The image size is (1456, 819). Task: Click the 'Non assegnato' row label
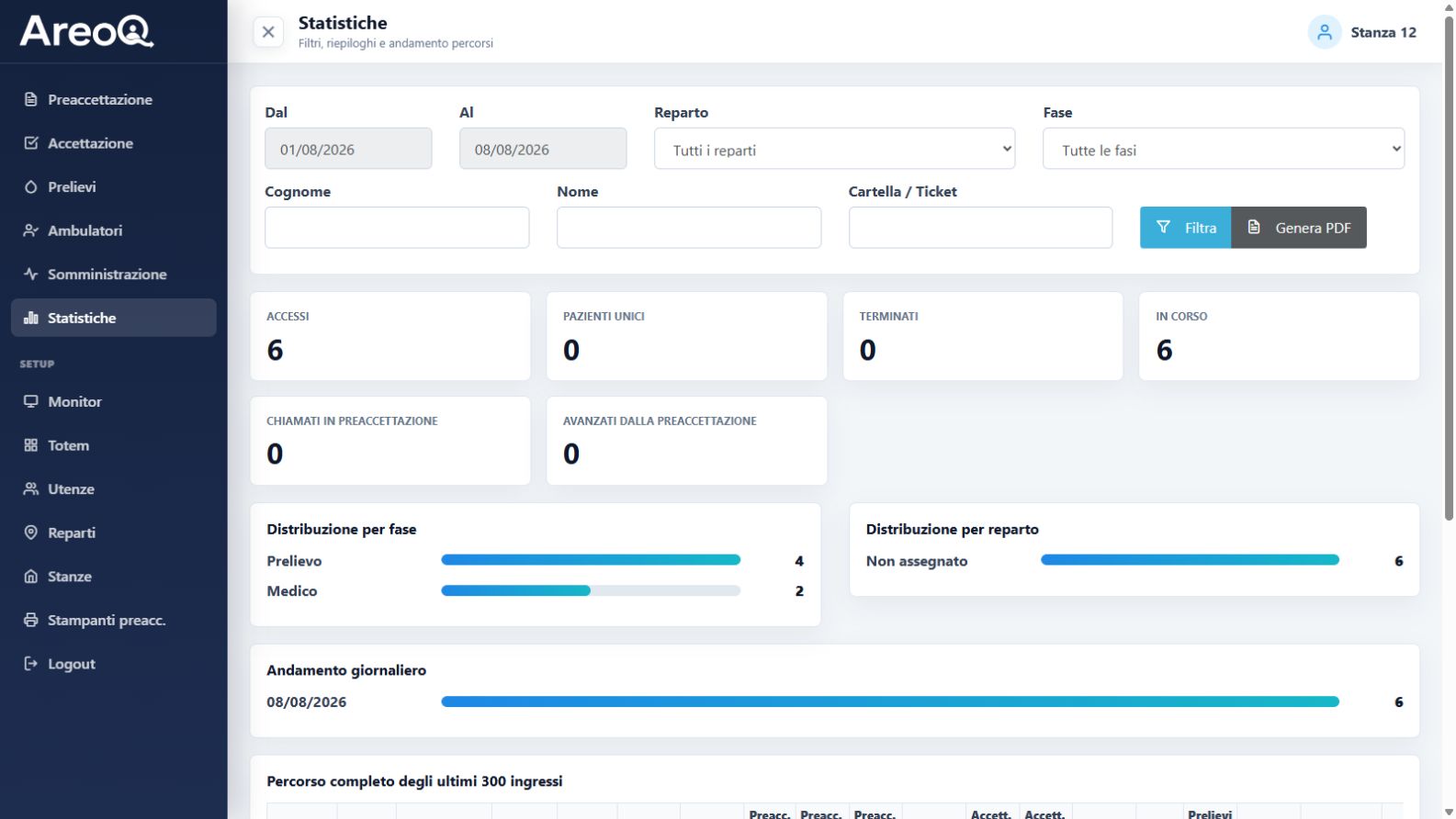pos(917,561)
